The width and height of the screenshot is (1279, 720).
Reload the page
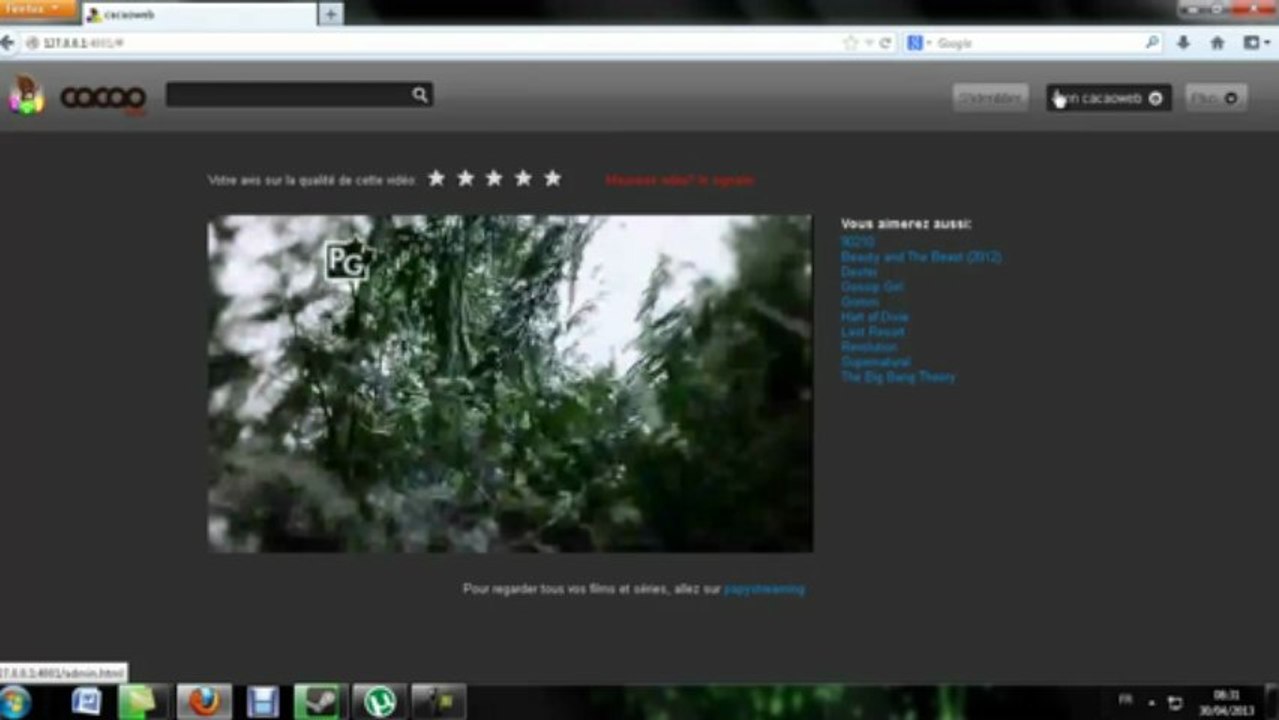[x=885, y=43]
